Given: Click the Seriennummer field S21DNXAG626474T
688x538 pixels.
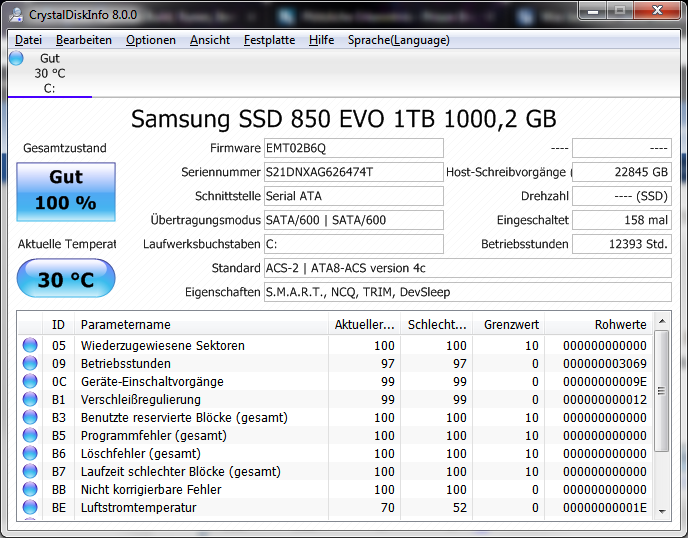Looking at the screenshot, I should click(x=354, y=172).
